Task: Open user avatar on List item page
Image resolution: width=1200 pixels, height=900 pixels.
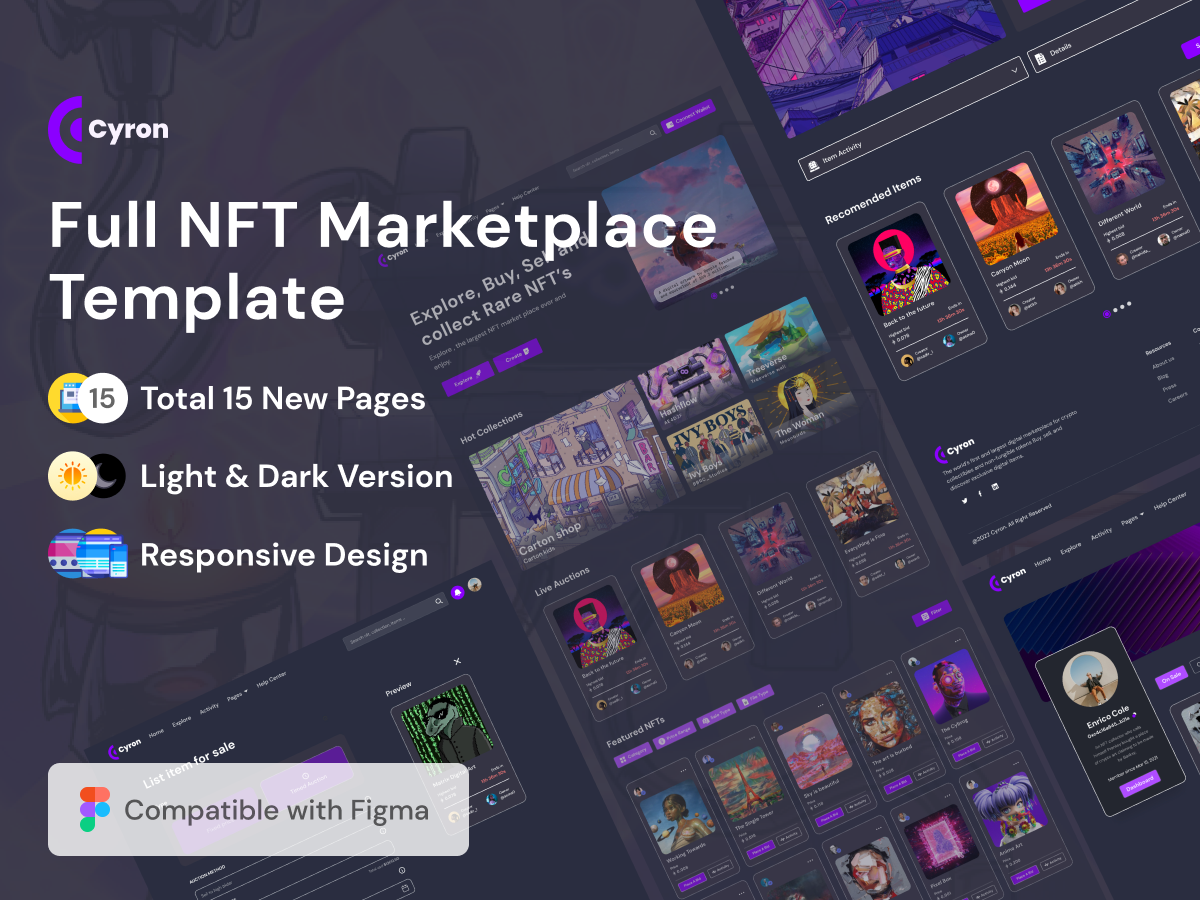Action: pyautogui.click(x=475, y=584)
